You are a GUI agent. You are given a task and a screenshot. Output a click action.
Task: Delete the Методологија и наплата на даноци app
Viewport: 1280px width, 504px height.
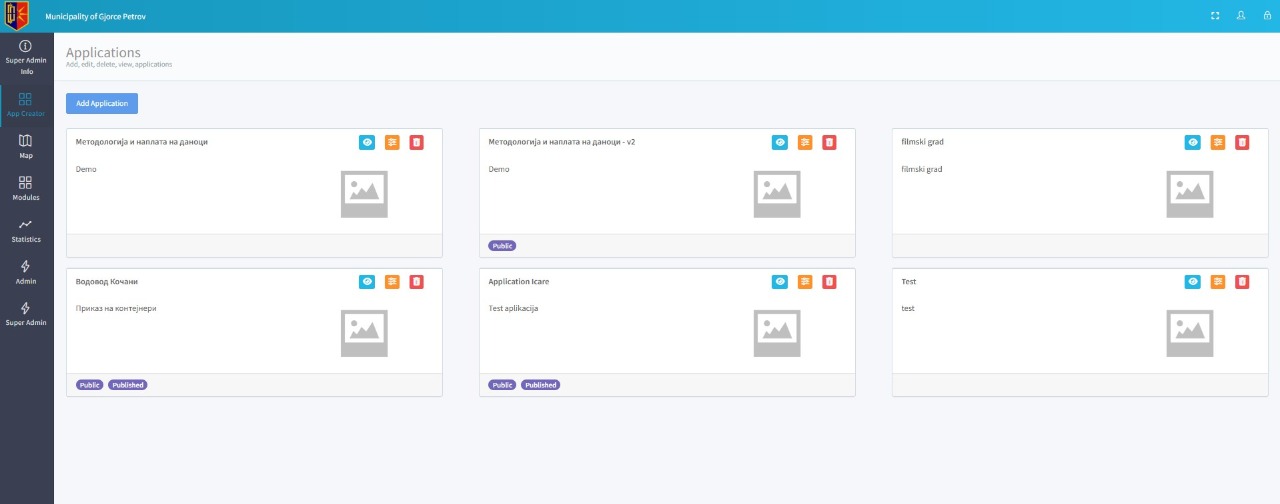coord(416,142)
